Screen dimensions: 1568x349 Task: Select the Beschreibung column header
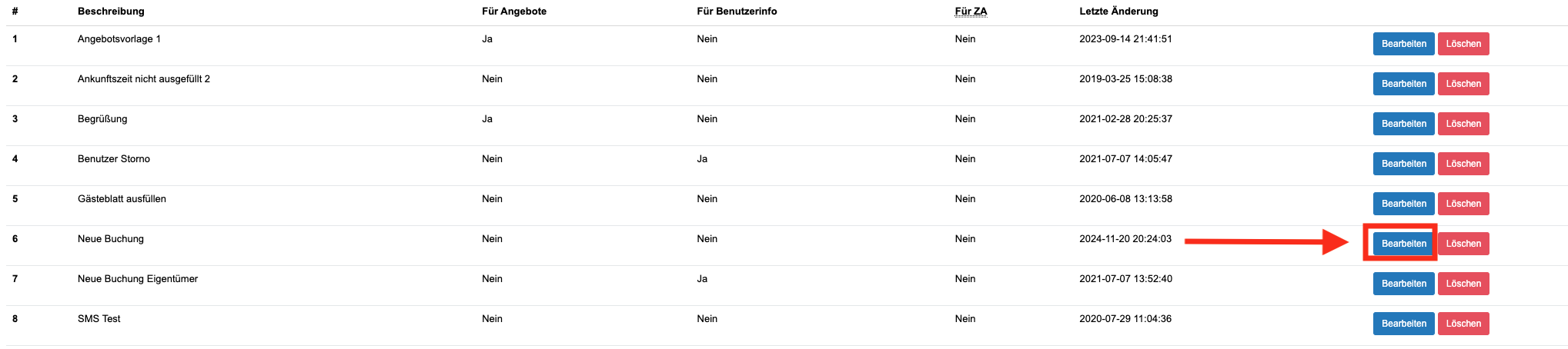(x=111, y=12)
